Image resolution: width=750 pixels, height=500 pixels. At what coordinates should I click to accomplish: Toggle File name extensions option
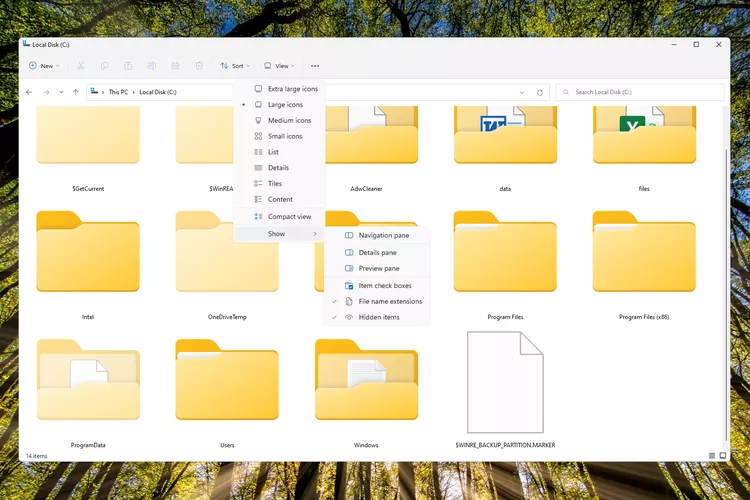click(377, 301)
